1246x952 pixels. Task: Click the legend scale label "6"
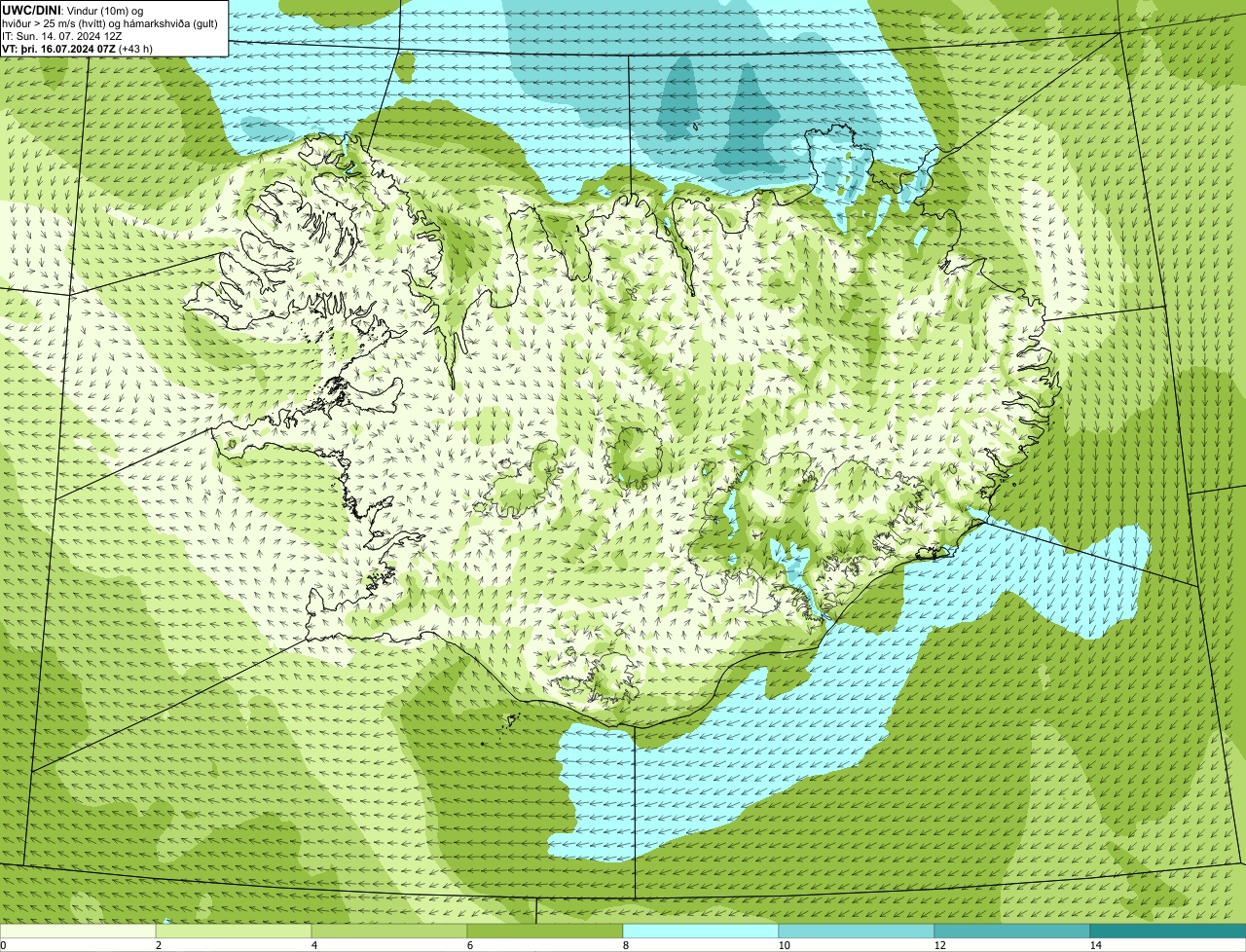pos(469,945)
